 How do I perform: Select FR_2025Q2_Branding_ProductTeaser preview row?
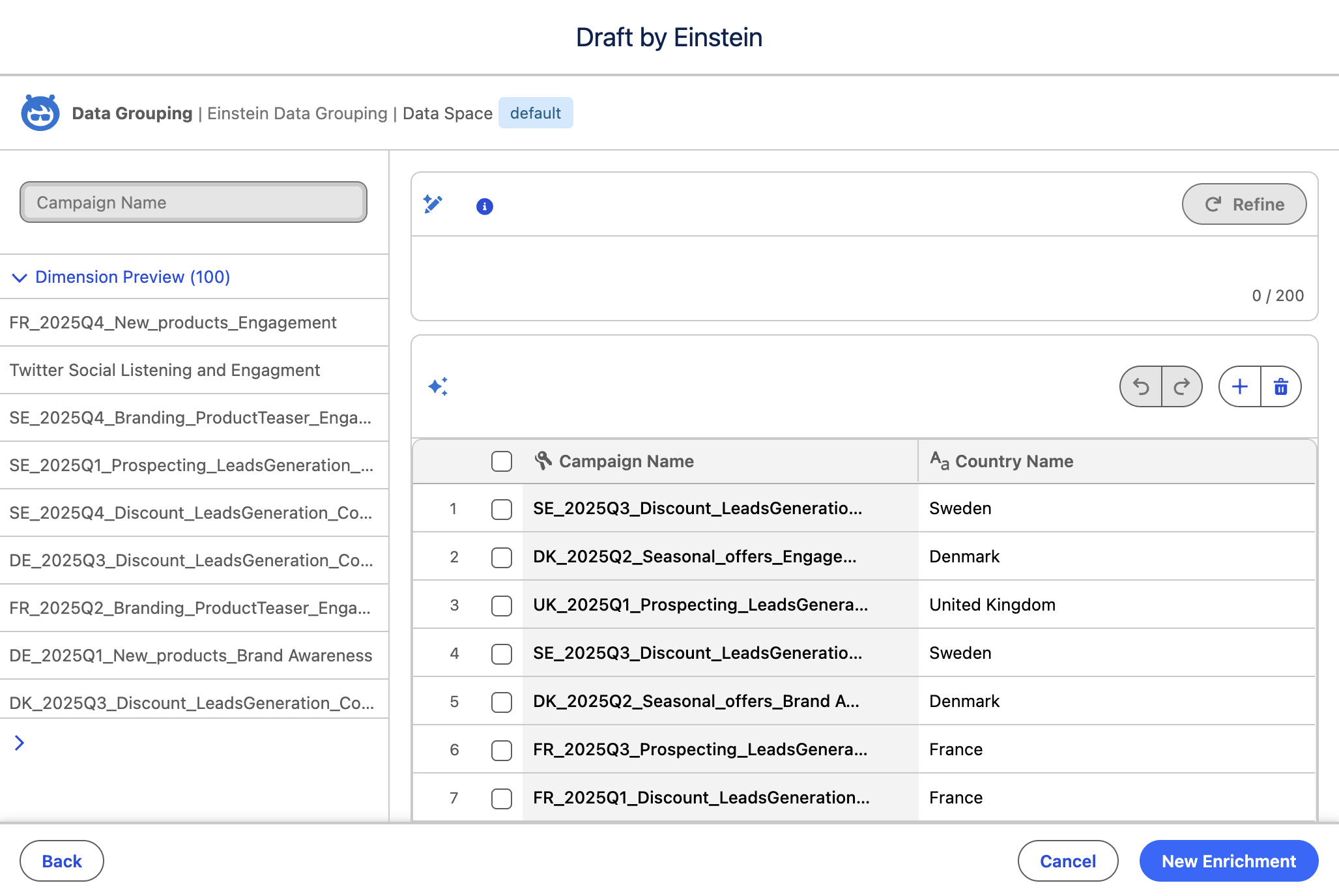(x=194, y=608)
